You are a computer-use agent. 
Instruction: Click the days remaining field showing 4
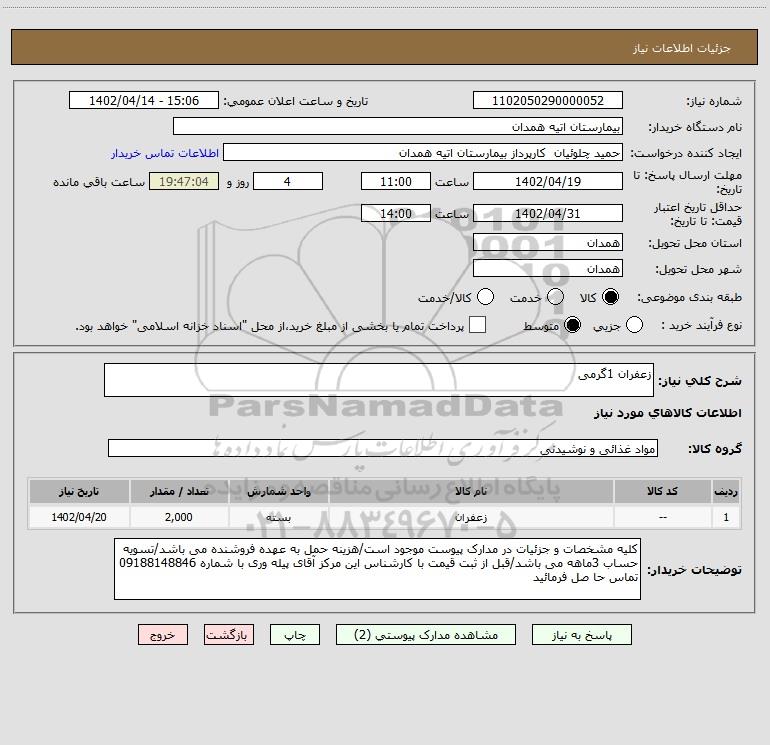coord(288,181)
